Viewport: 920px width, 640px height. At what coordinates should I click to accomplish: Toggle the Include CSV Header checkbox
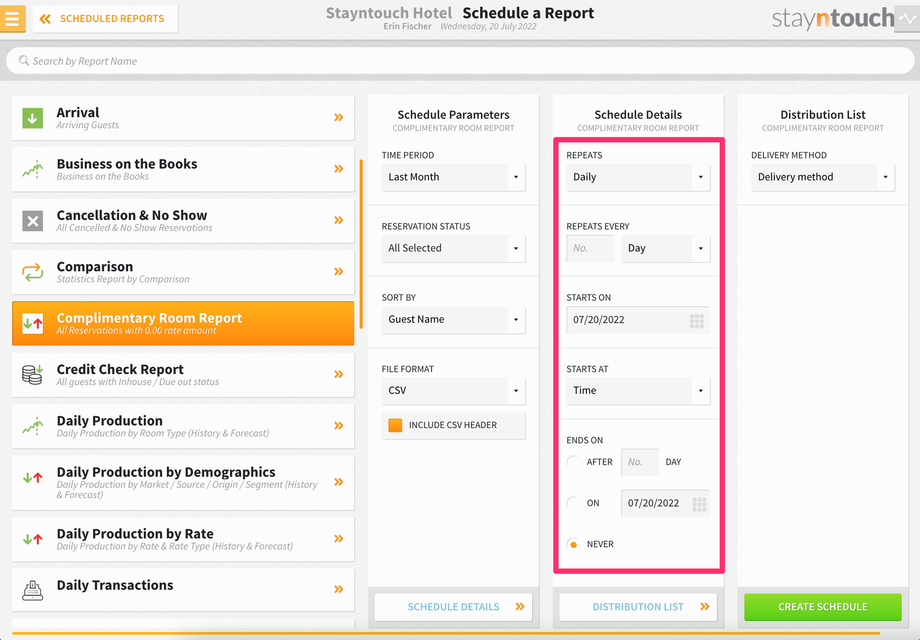(x=395, y=425)
